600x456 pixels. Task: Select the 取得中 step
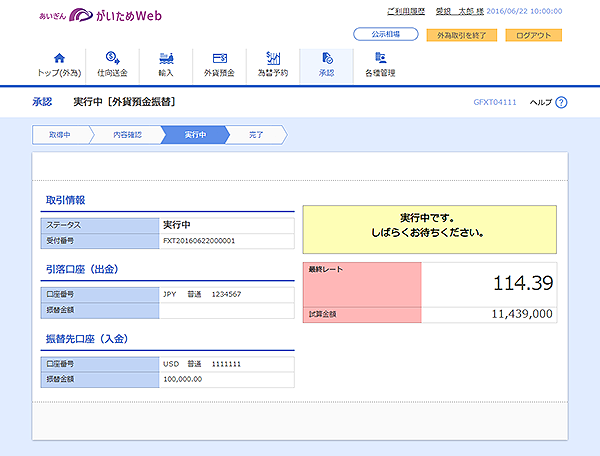60,135
